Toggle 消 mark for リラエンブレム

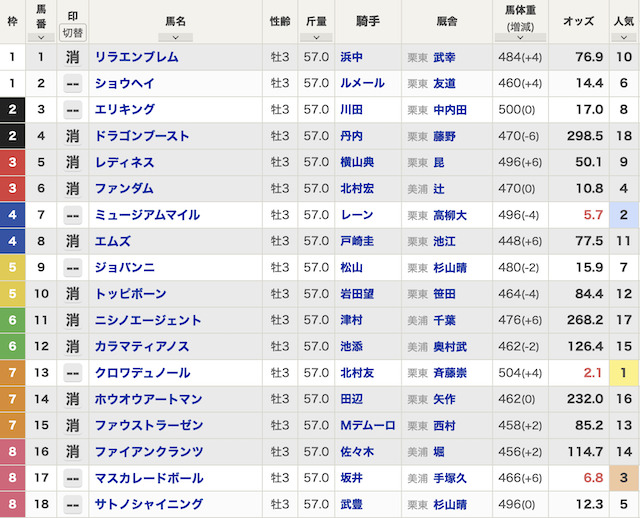pyautogui.click(x=73, y=57)
